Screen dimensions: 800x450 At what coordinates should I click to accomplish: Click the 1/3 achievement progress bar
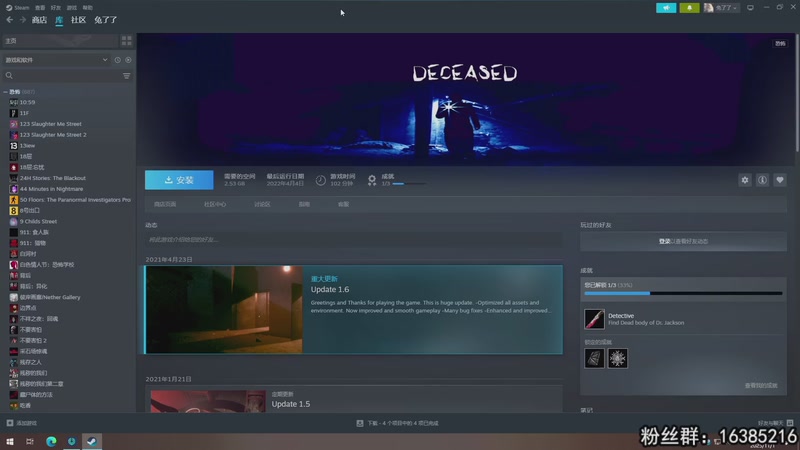click(683, 293)
